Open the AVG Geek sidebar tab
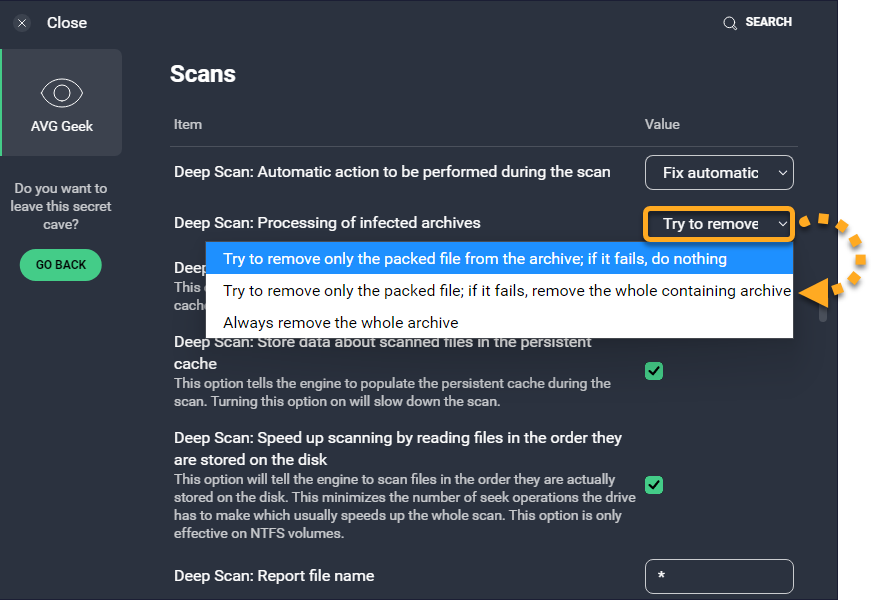This screenshot has width=875, height=600. (62, 103)
